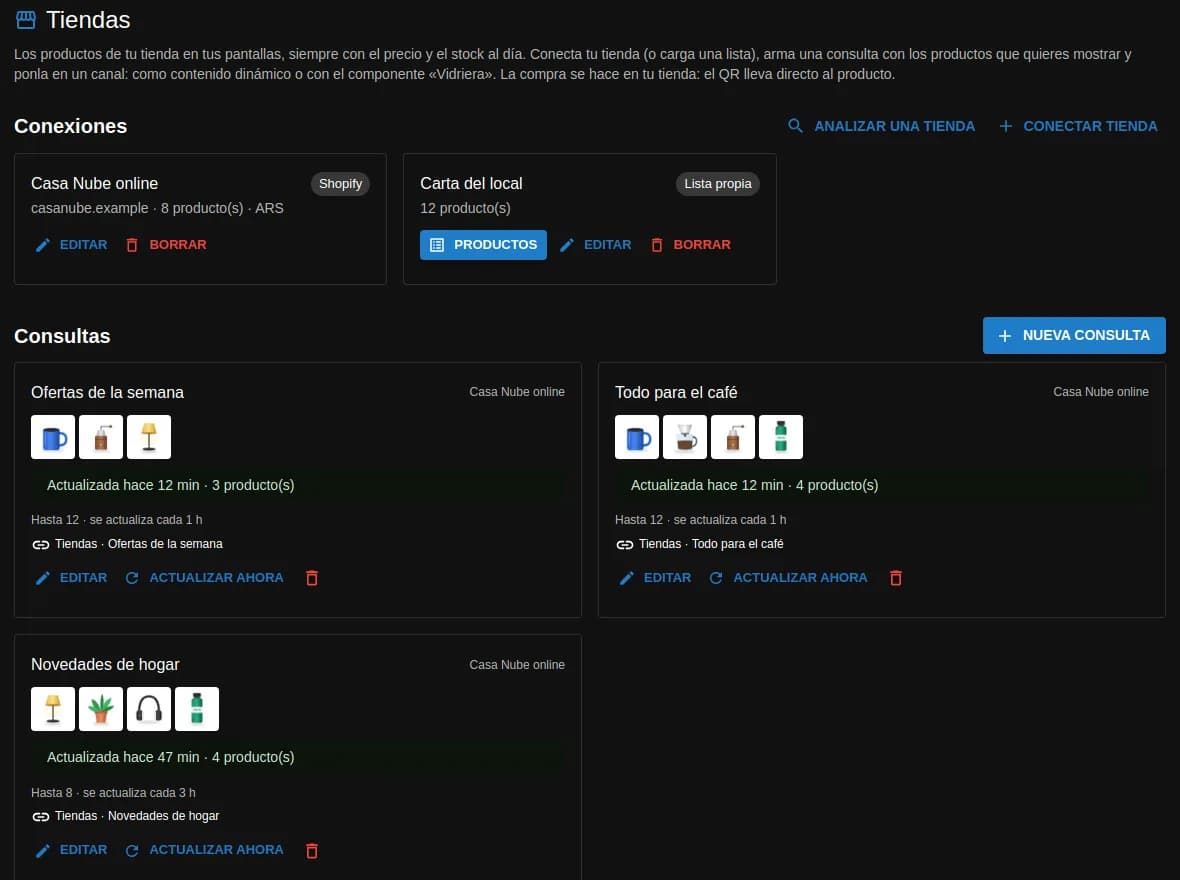Image resolution: width=1180 pixels, height=880 pixels.
Task: Click the trash icon on Casa Nube online card
Action: pyautogui.click(x=132, y=245)
